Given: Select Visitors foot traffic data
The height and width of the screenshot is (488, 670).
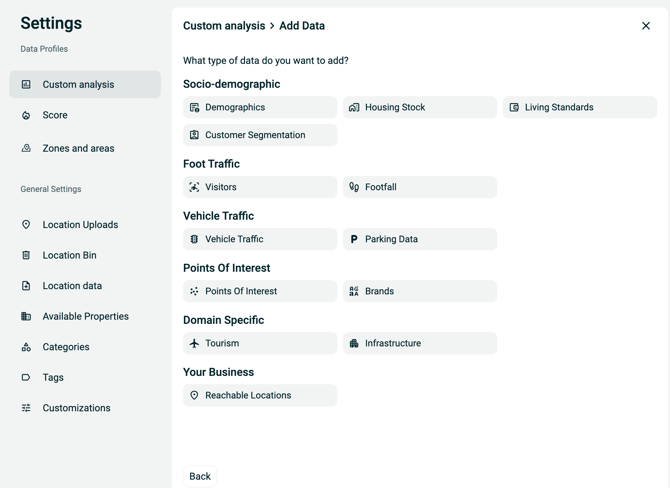Looking at the screenshot, I should [x=260, y=187].
